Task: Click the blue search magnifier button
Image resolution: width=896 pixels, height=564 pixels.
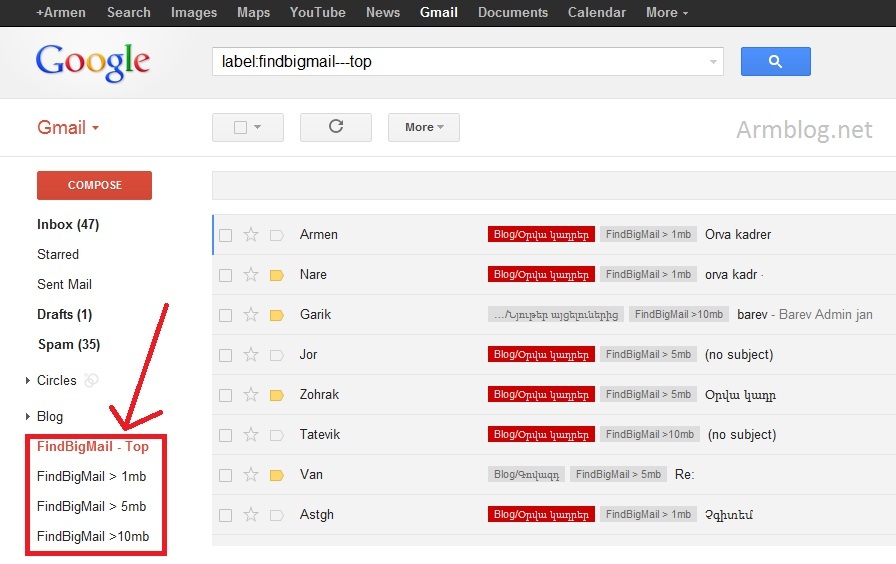Action: [x=775, y=61]
